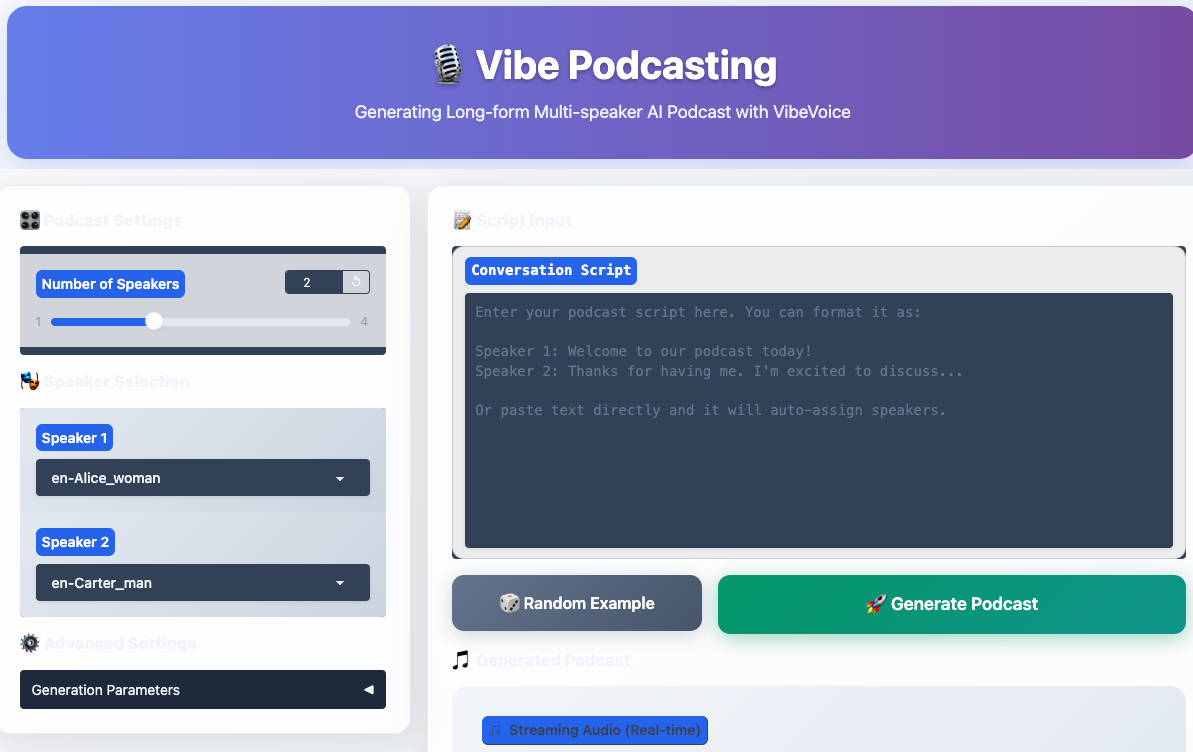The width and height of the screenshot is (1193, 752).
Task: Click the subtitle mentioning VibeVoice
Action: 602,112
